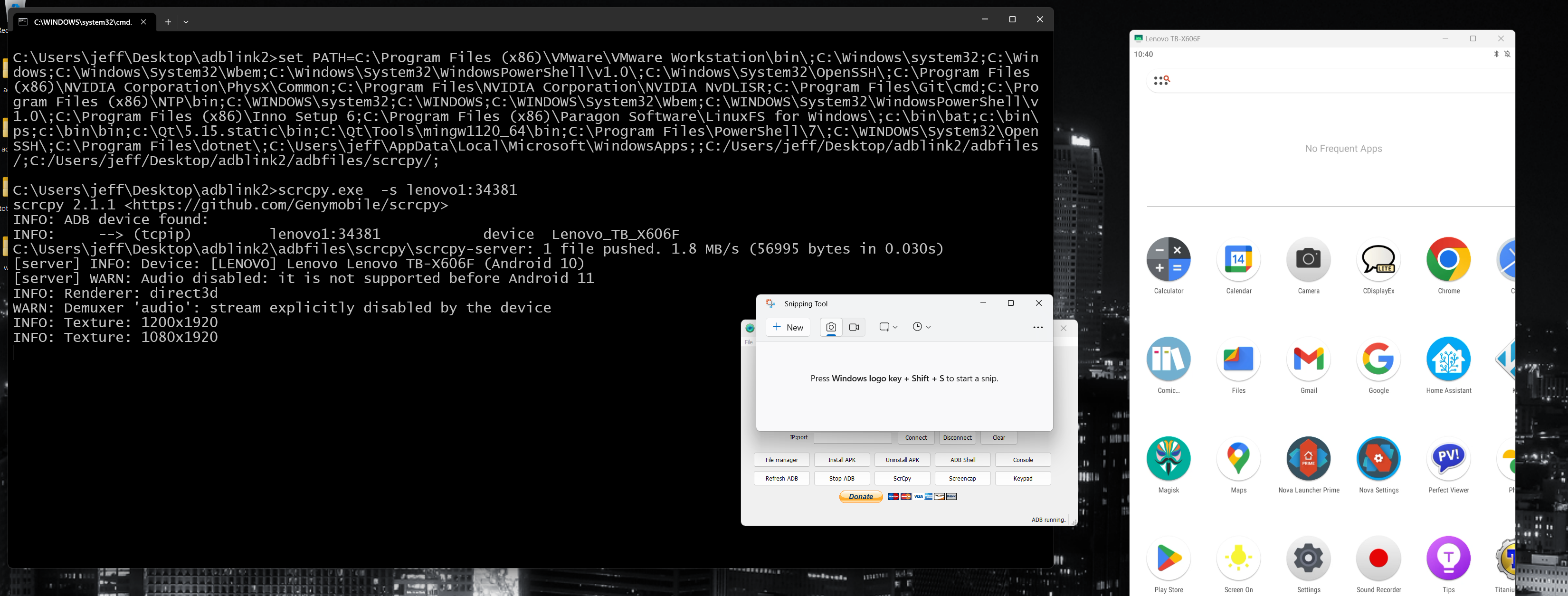Click the PayPal Donate button

click(861, 497)
